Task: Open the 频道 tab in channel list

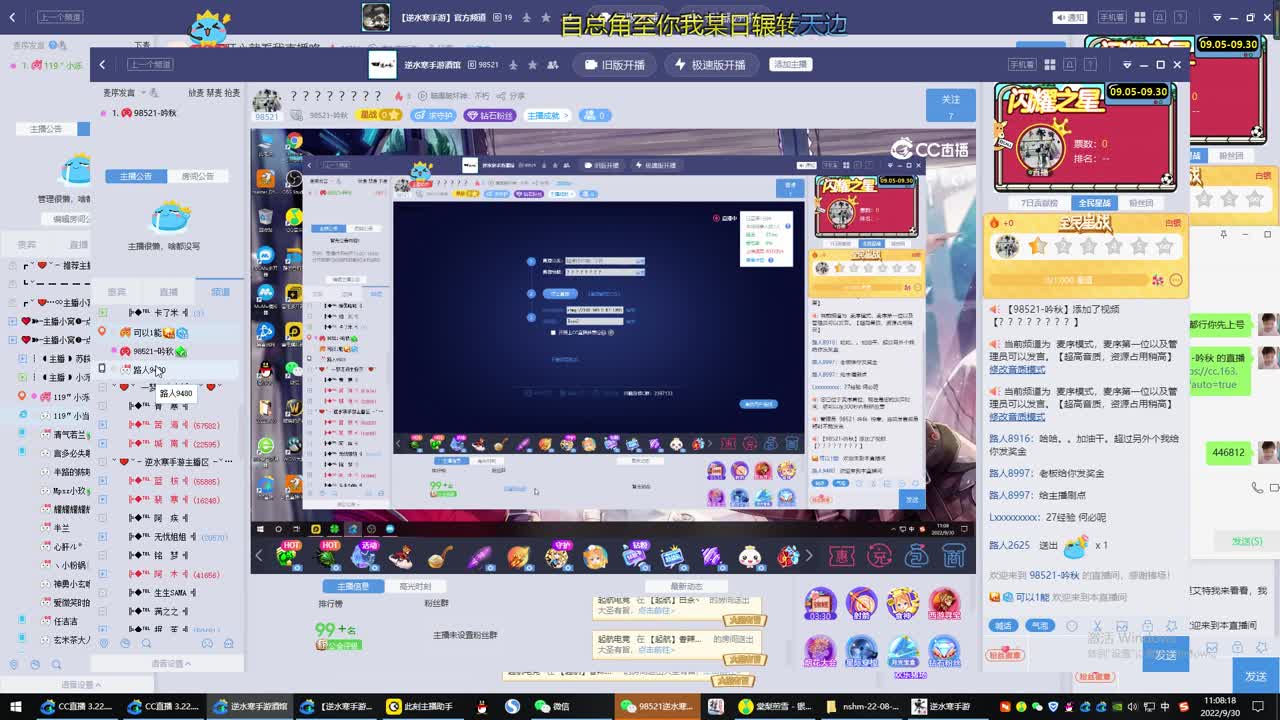Action: [220, 292]
